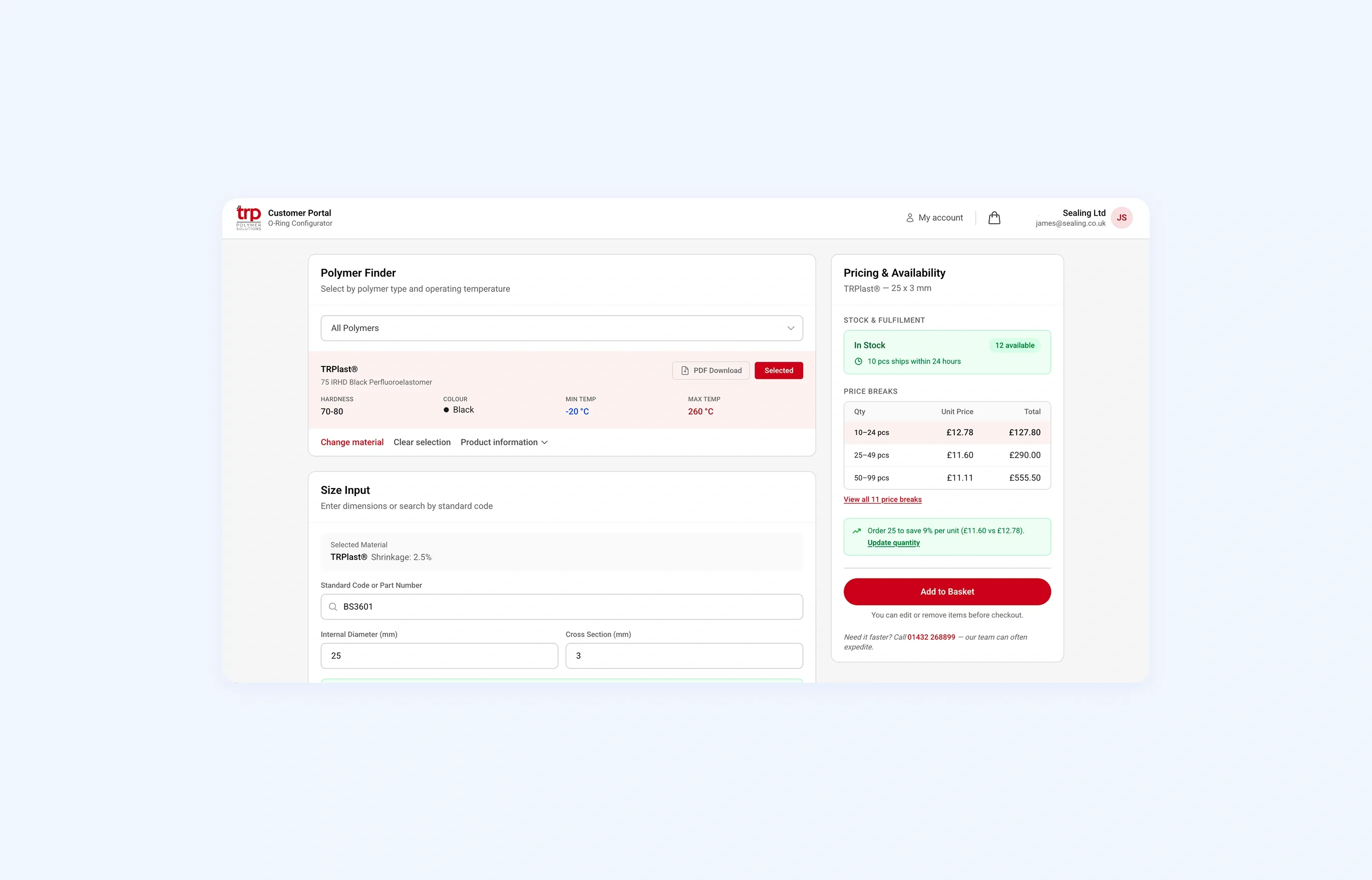Click the 70-80 hardness value
Screen dimensions: 1372x880
[x=332, y=411]
